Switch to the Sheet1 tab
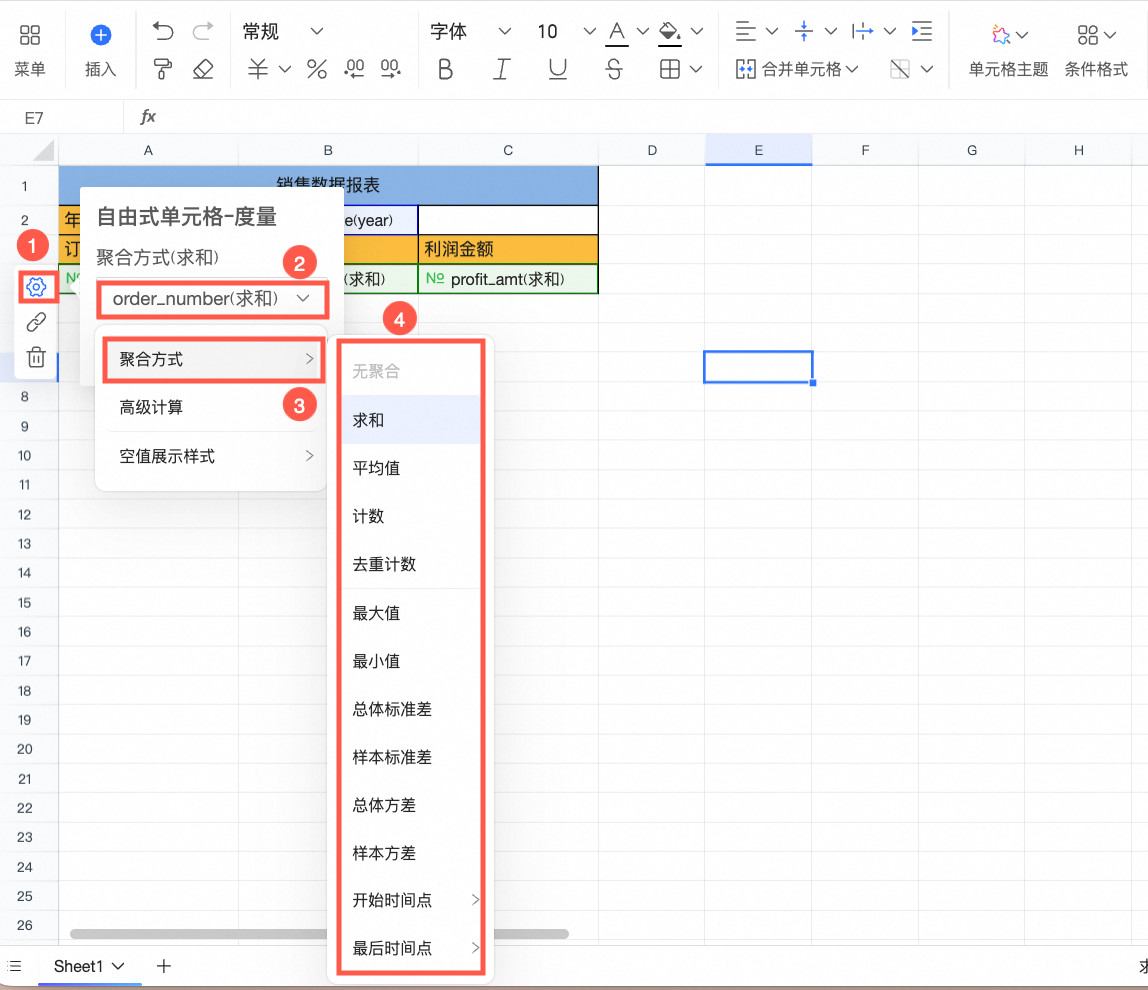The width and height of the screenshot is (1148, 990). point(78,966)
